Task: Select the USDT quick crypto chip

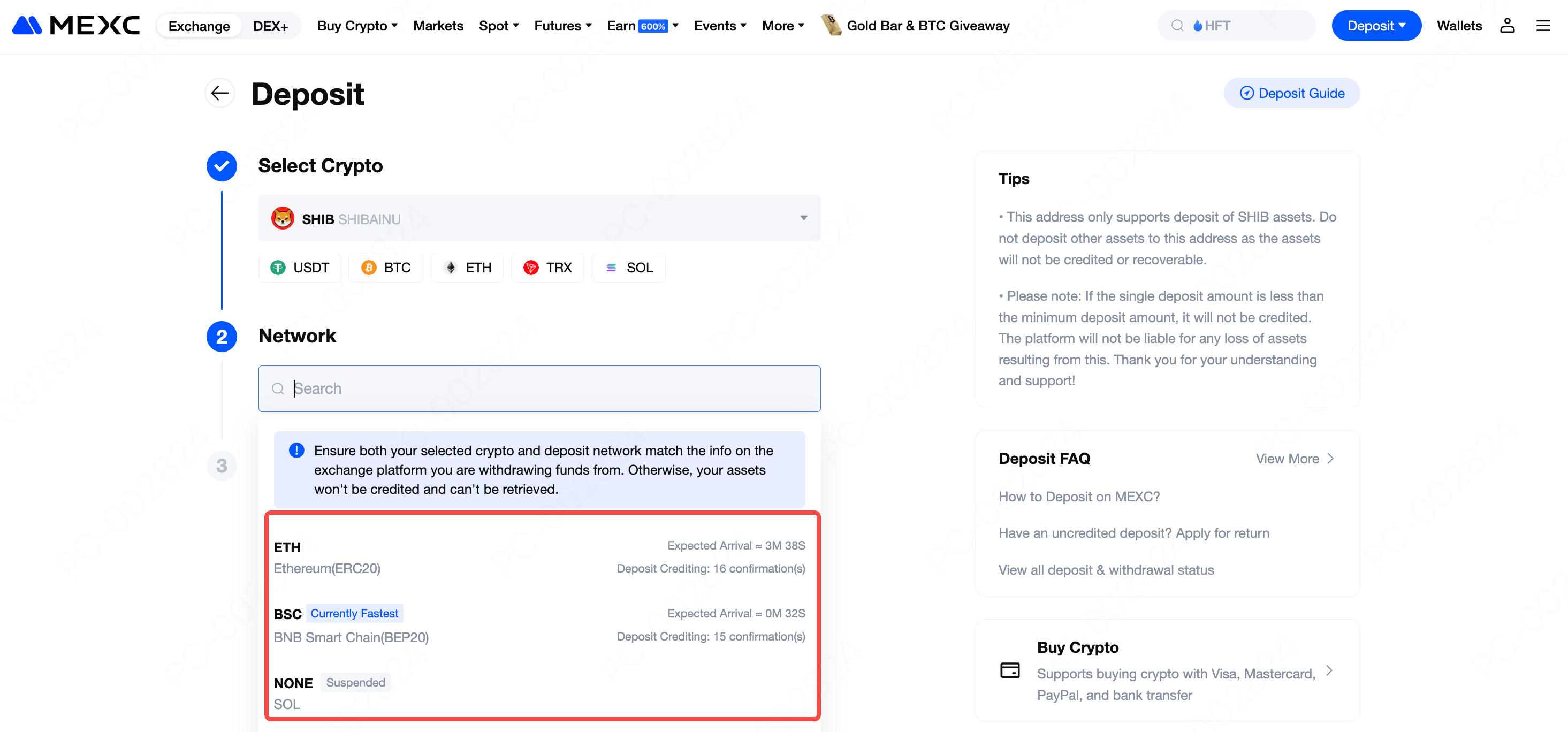Action: click(x=300, y=268)
